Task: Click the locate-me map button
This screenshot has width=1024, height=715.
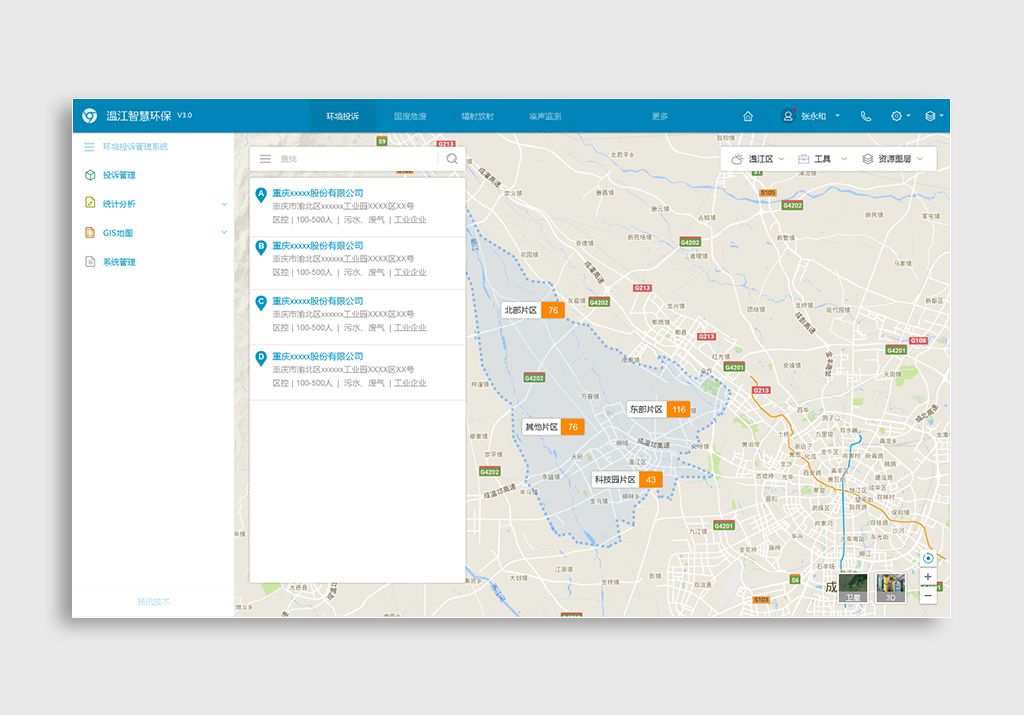Action: 928,558
